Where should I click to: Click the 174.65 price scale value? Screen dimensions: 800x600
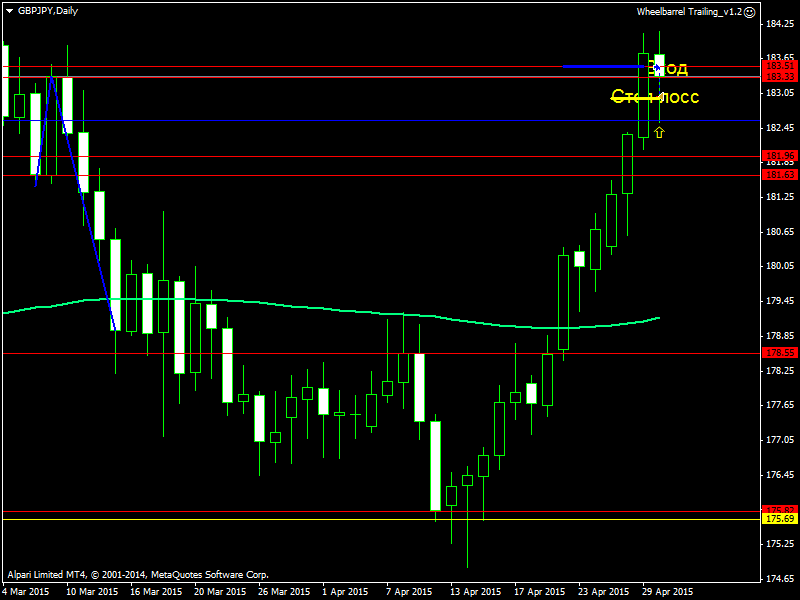pos(780,579)
